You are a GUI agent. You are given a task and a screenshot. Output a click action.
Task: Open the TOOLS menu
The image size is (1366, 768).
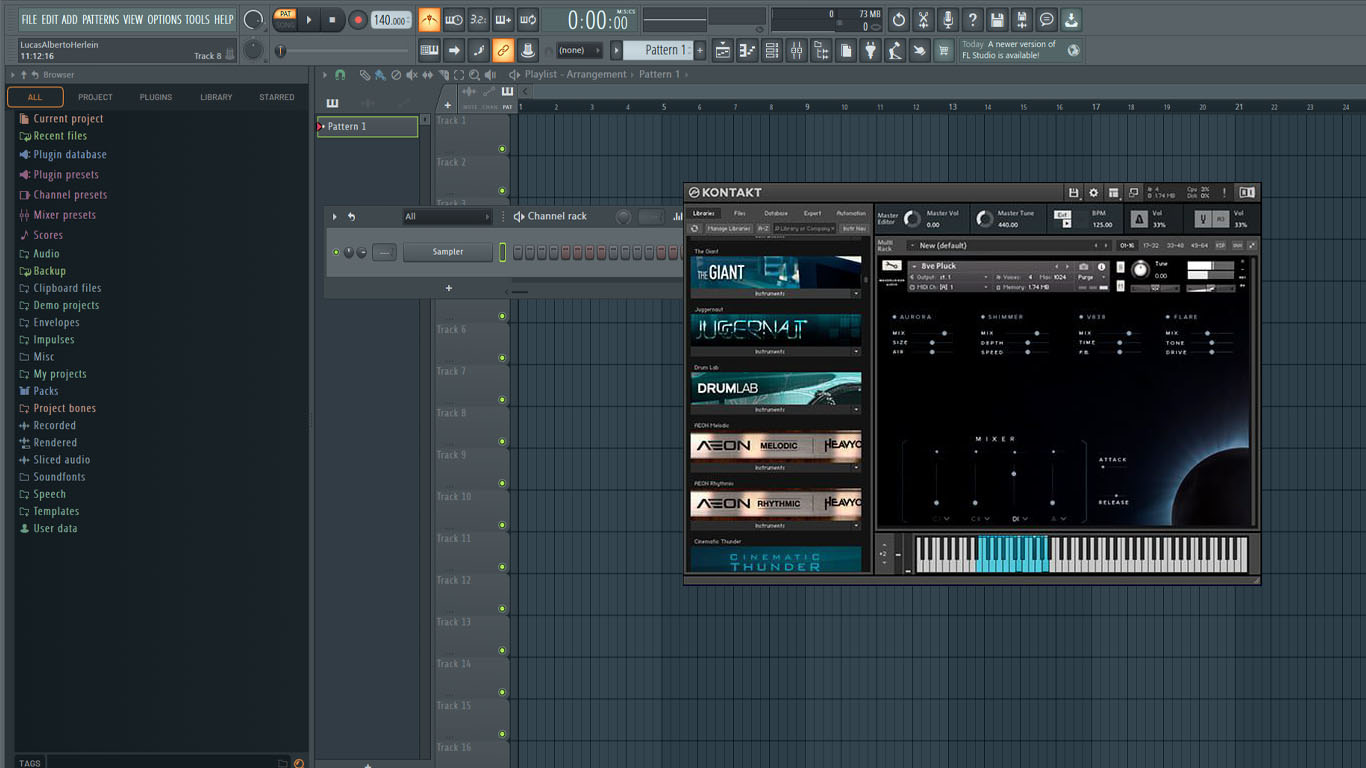pyautogui.click(x=197, y=19)
